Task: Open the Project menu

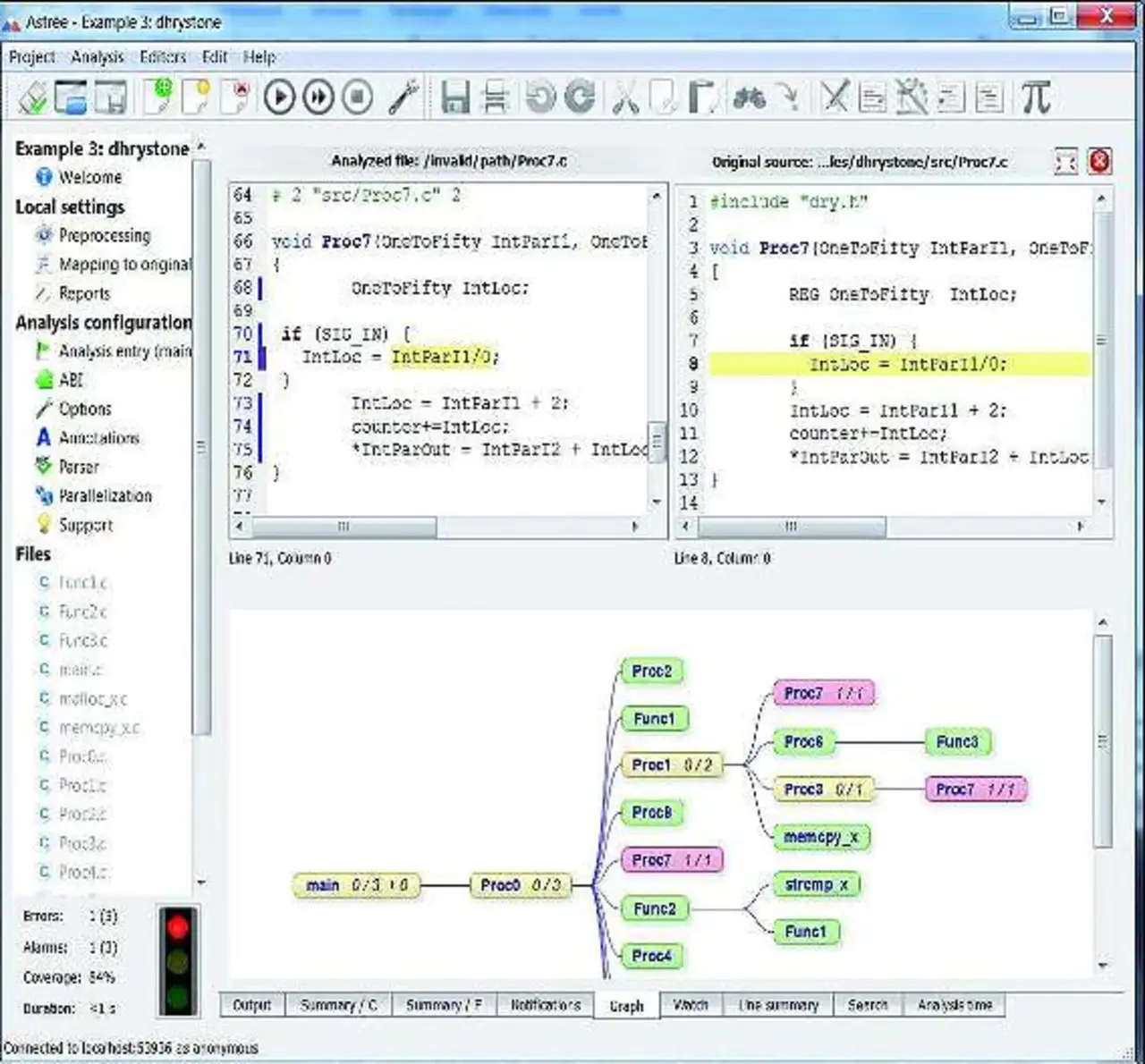Action: (32, 57)
